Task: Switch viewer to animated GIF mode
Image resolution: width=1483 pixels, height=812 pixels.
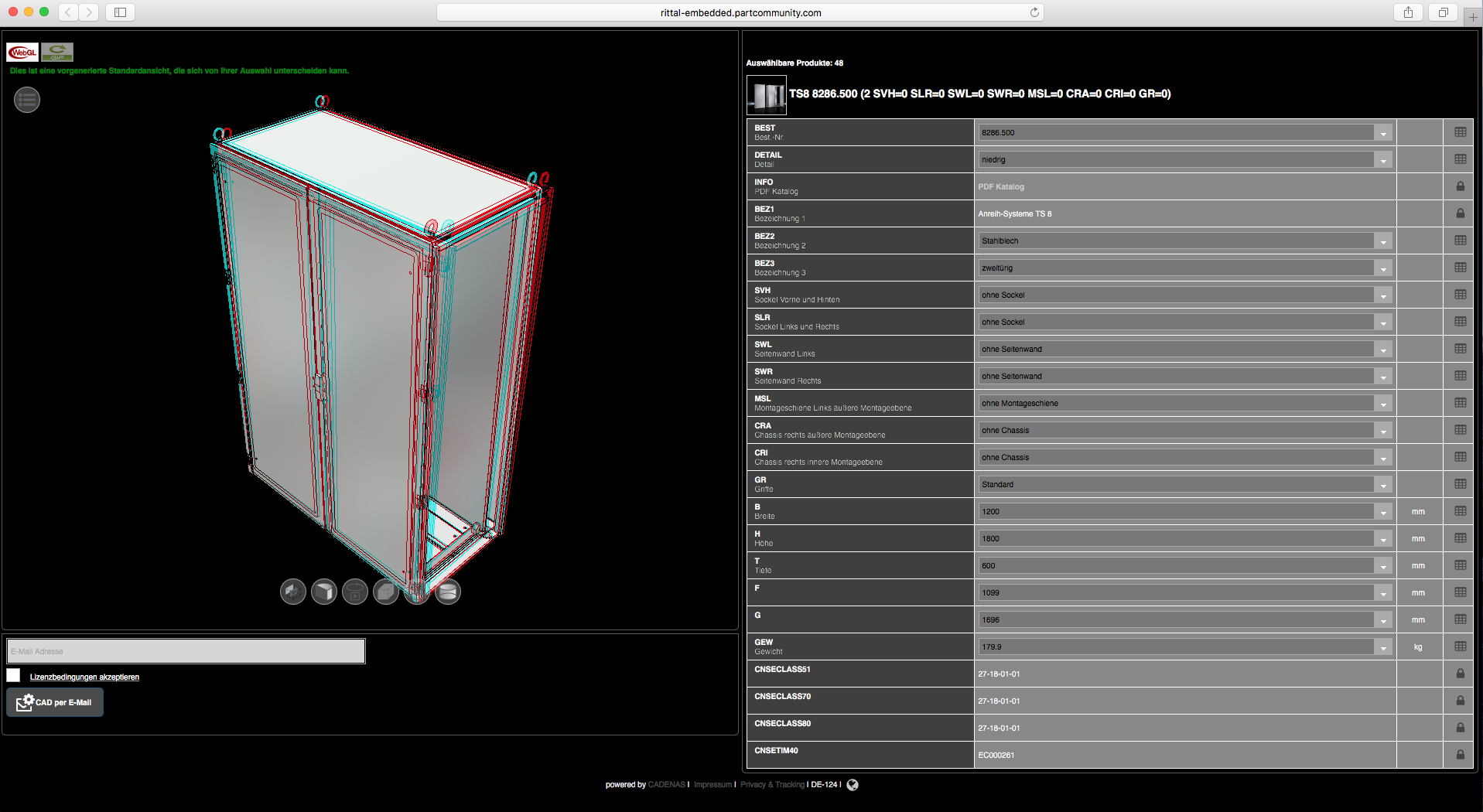Action: pos(57,53)
